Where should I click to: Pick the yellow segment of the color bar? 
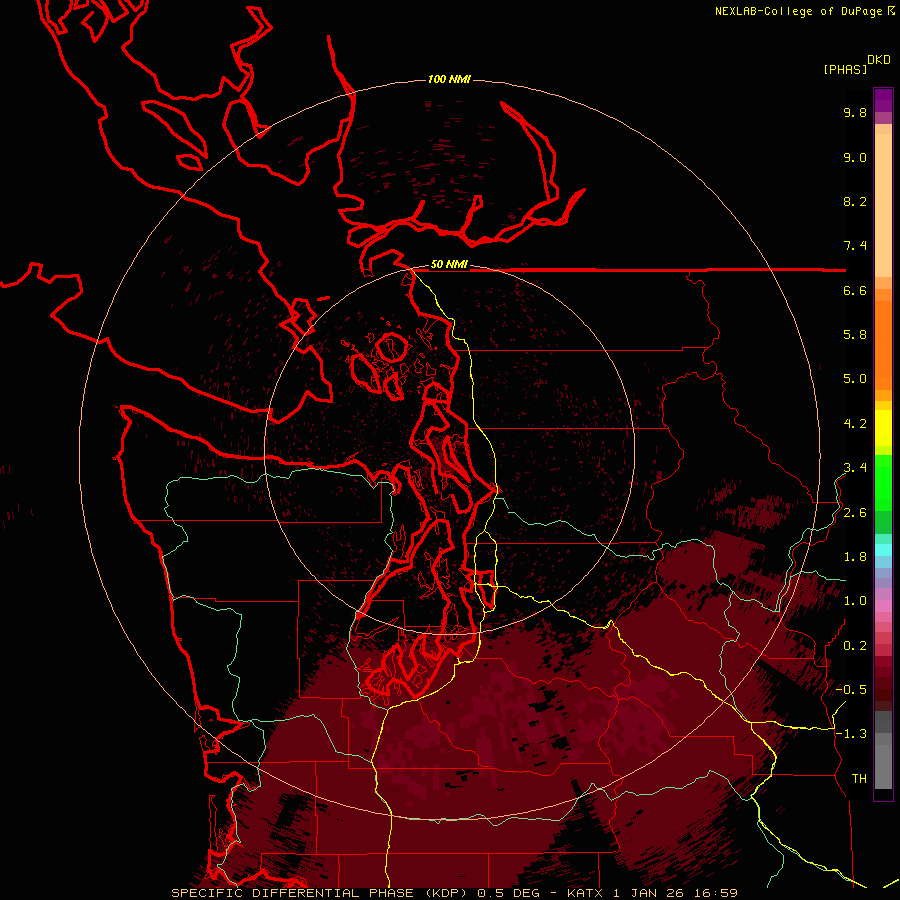pyautogui.click(x=883, y=428)
